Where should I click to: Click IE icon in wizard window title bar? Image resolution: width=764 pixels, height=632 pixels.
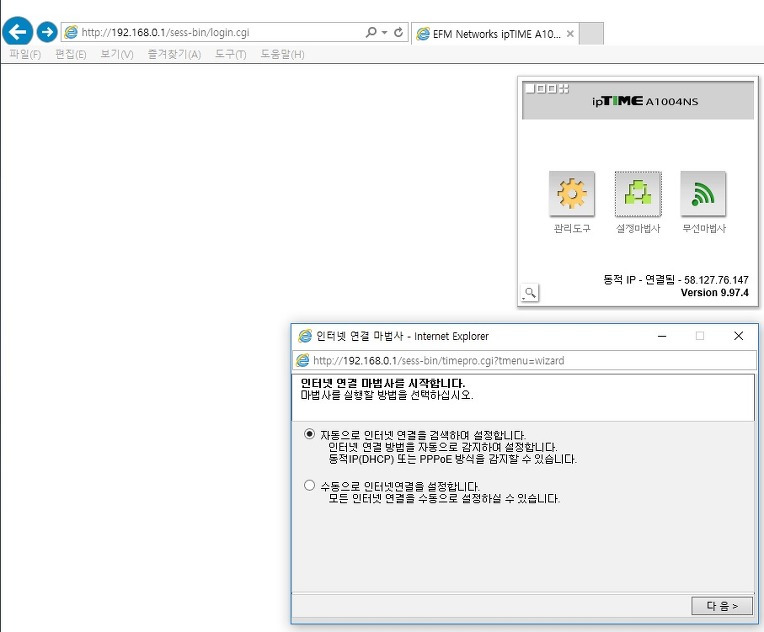pos(305,336)
